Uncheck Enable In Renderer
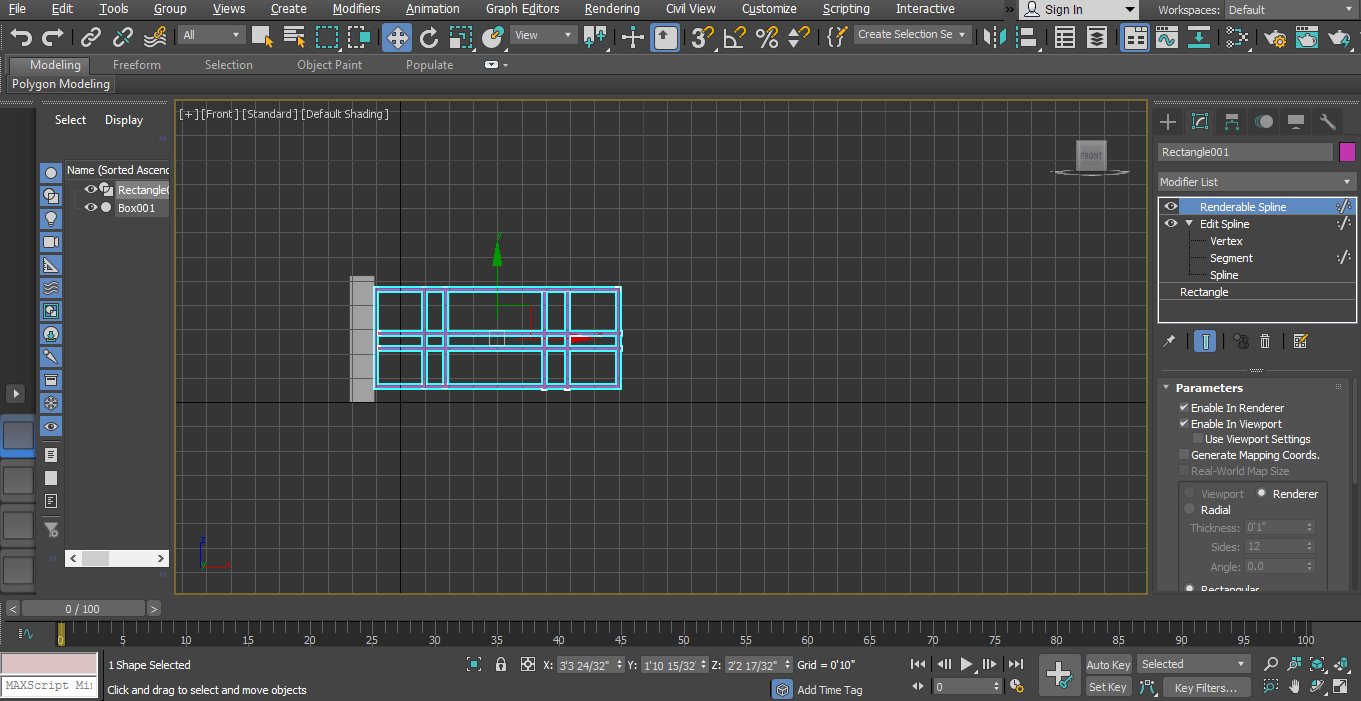Screen dimensions: 1361x701 click(1183, 407)
